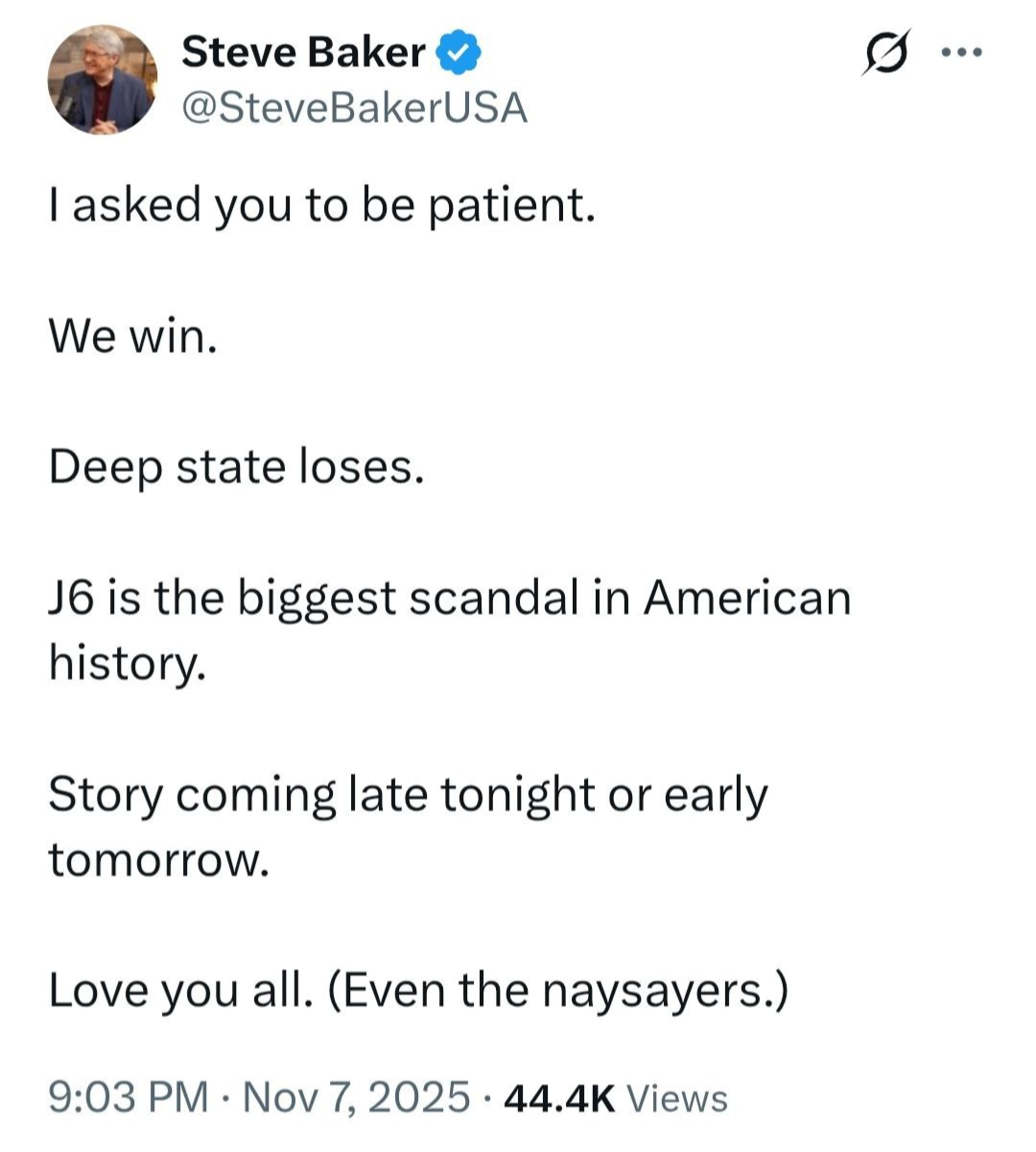
Task: Open the Grok actions icon
Action: pyautogui.click(x=881, y=54)
